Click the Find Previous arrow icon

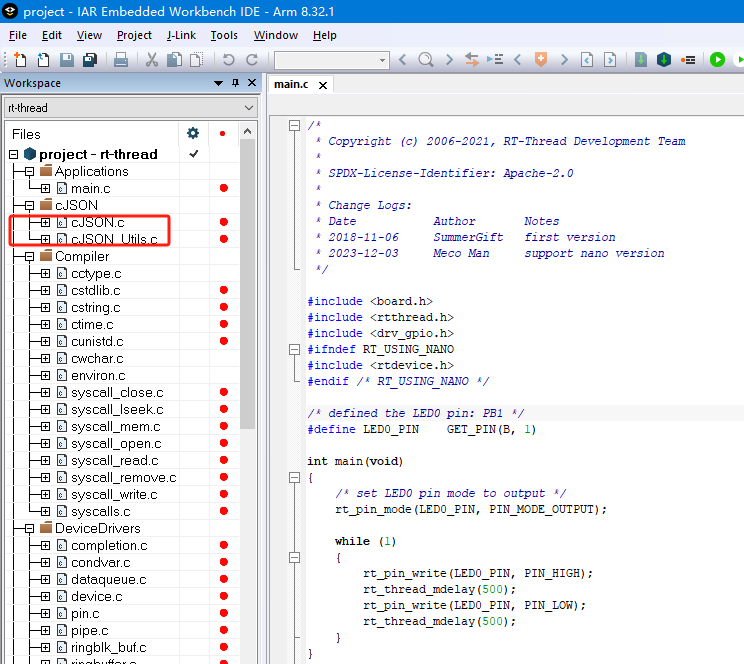pos(402,60)
